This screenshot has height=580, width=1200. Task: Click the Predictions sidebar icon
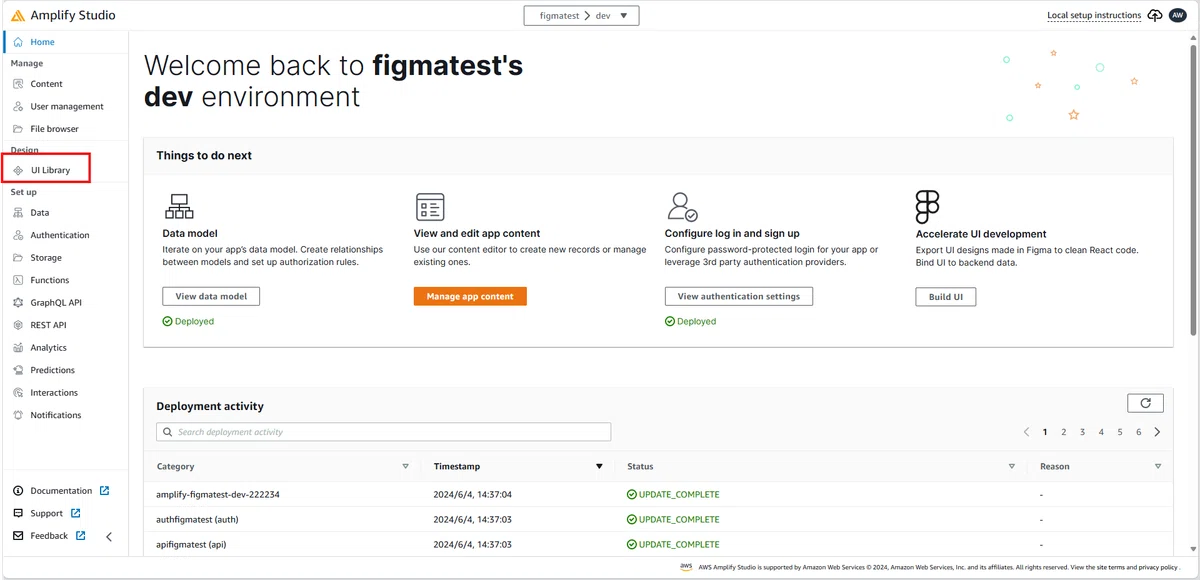[18, 370]
